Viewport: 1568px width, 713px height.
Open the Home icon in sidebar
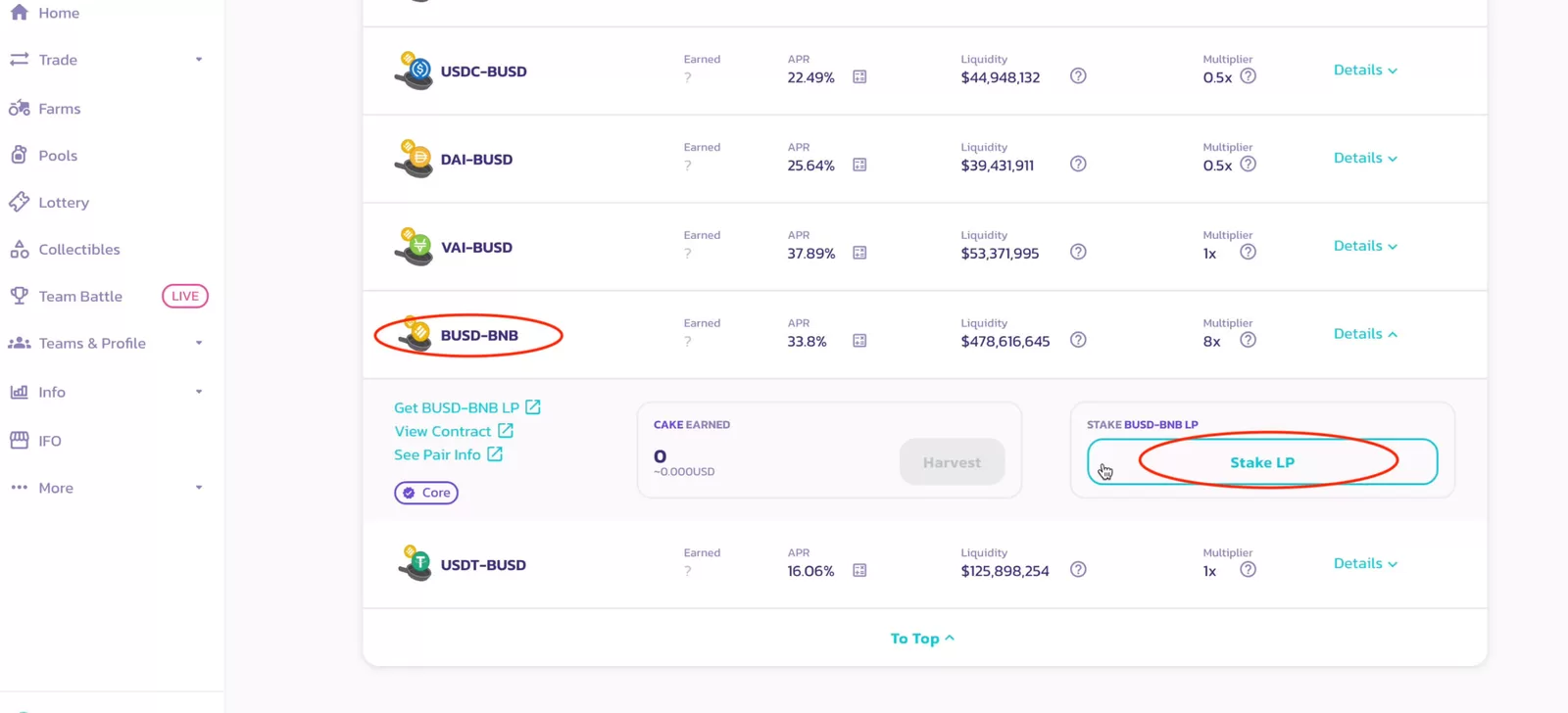19,13
